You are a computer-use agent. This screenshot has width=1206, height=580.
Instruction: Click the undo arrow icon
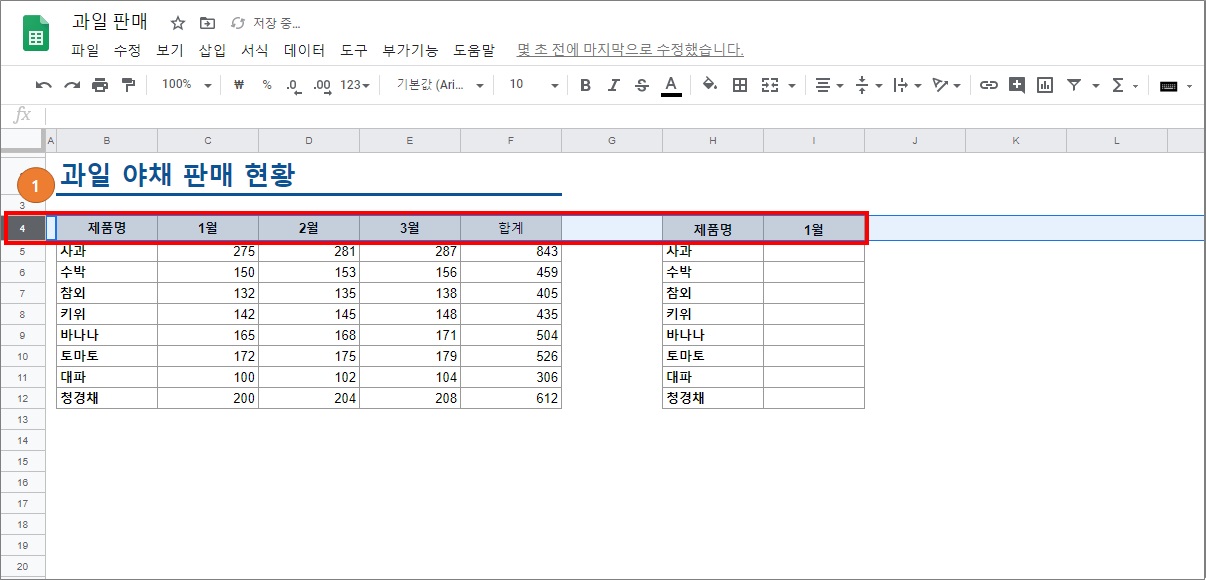point(44,86)
